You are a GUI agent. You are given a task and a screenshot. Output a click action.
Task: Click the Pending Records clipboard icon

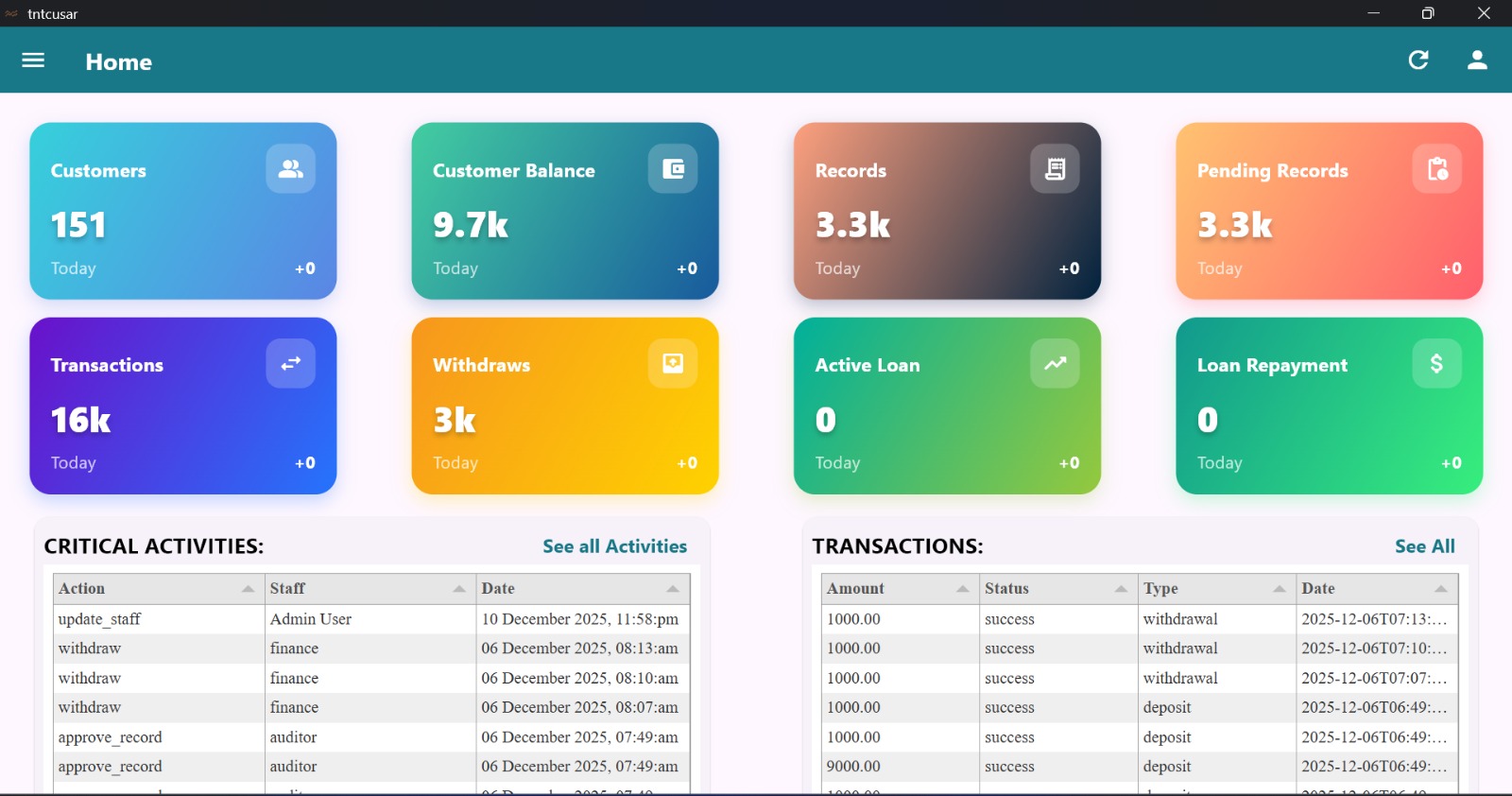point(1436,169)
